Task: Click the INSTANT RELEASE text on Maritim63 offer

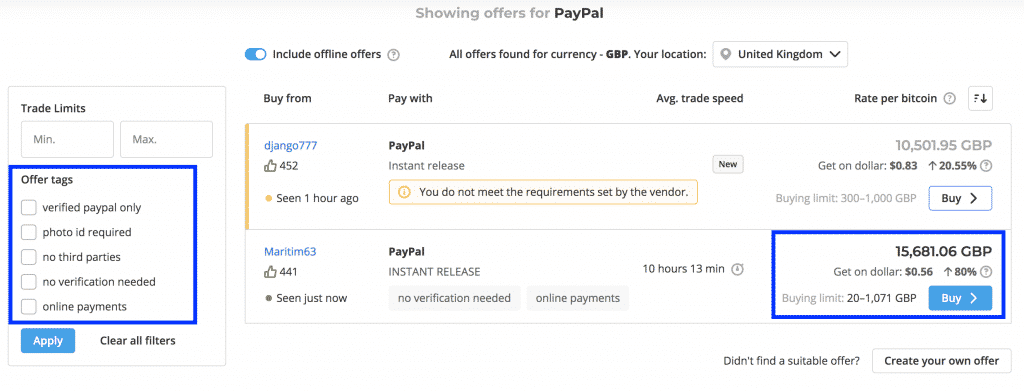Action: 434,272
